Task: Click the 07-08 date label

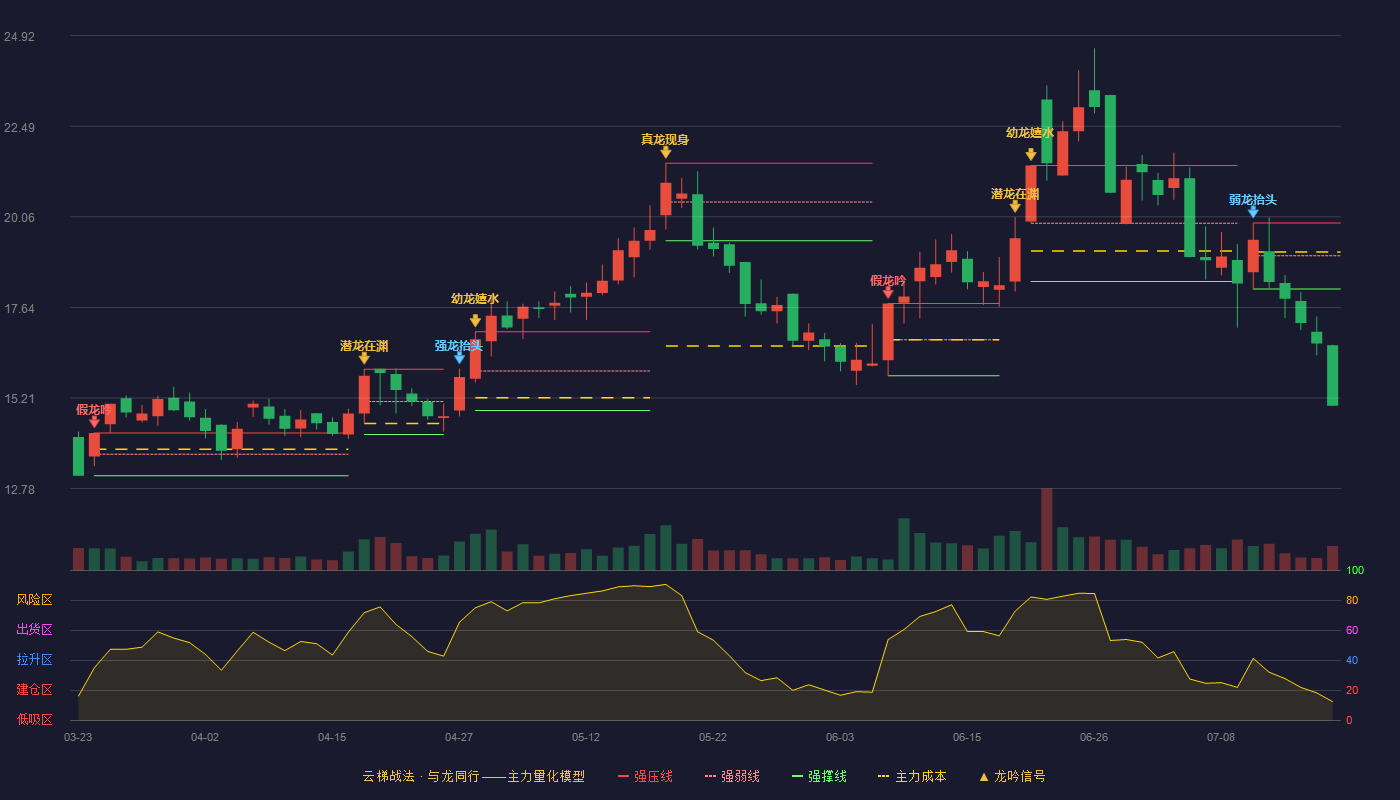Action: point(1221,737)
